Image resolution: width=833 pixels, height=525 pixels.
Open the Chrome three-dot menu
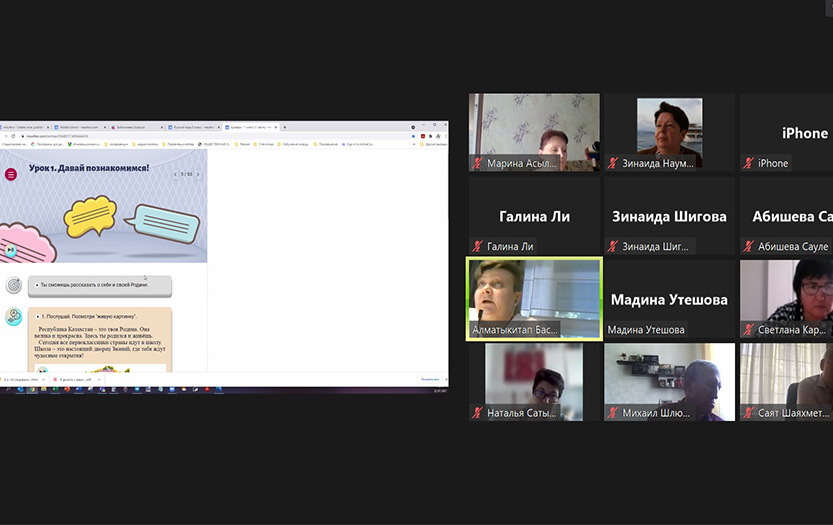pyautogui.click(x=445, y=136)
